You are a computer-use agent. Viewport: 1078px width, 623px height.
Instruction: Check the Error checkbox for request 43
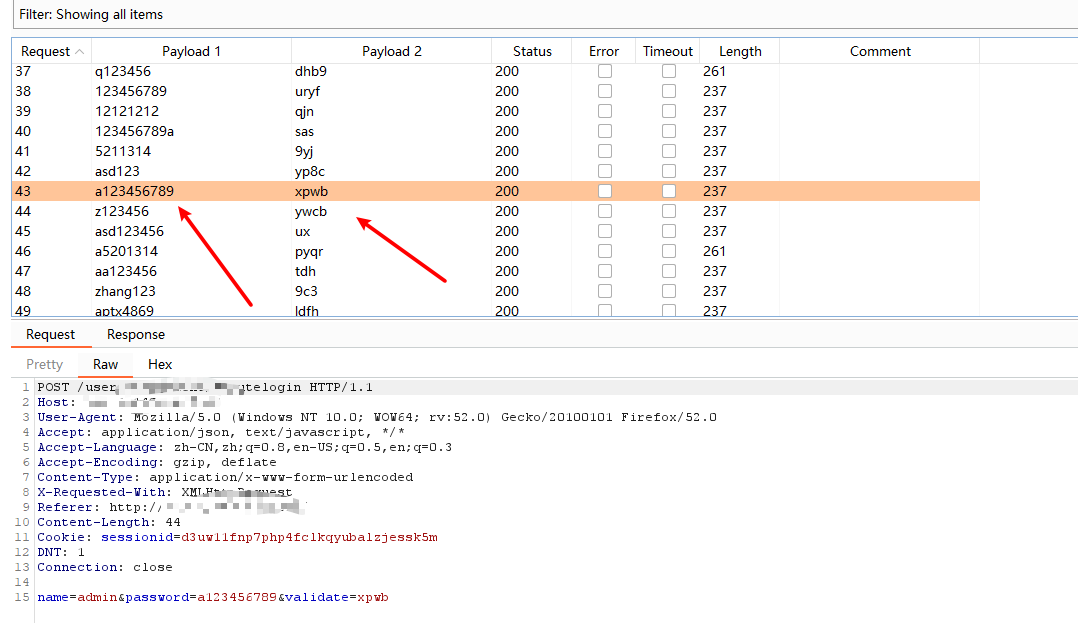[604, 191]
